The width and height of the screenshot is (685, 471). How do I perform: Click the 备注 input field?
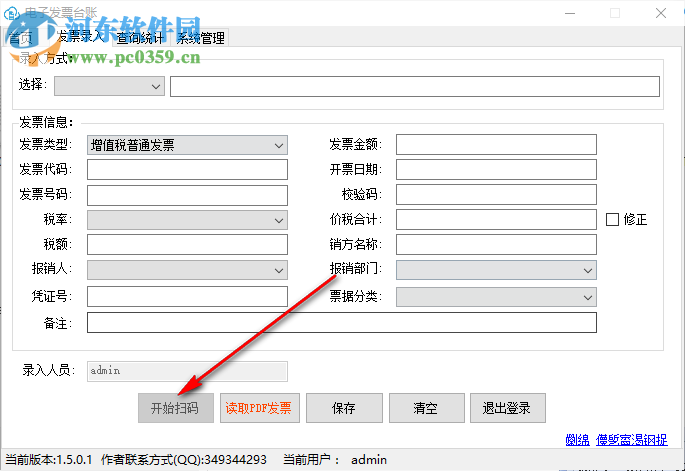pyautogui.click(x=342, y=322)
